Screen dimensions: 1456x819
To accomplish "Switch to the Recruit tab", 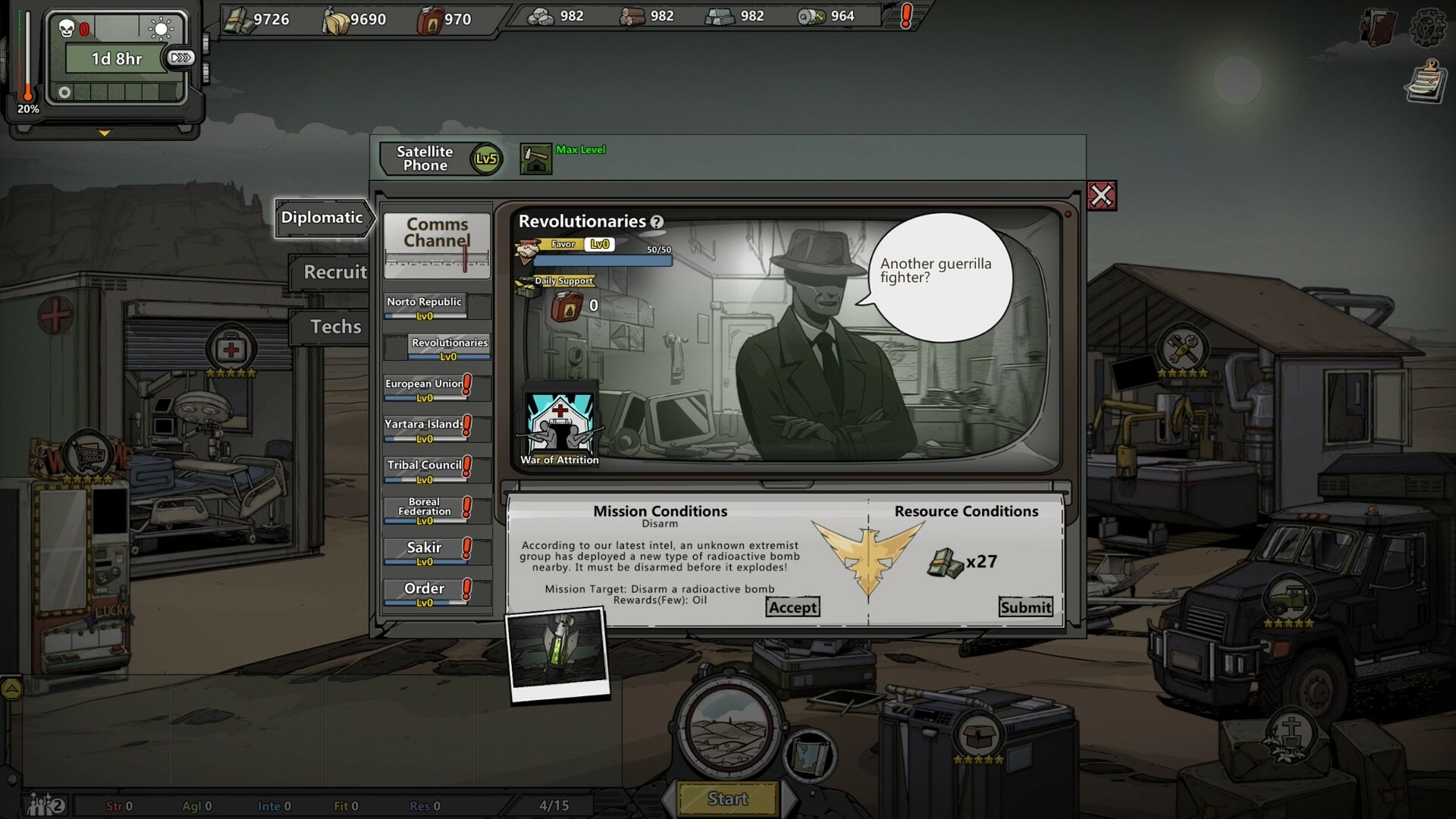I will click(x=334, y=272).
